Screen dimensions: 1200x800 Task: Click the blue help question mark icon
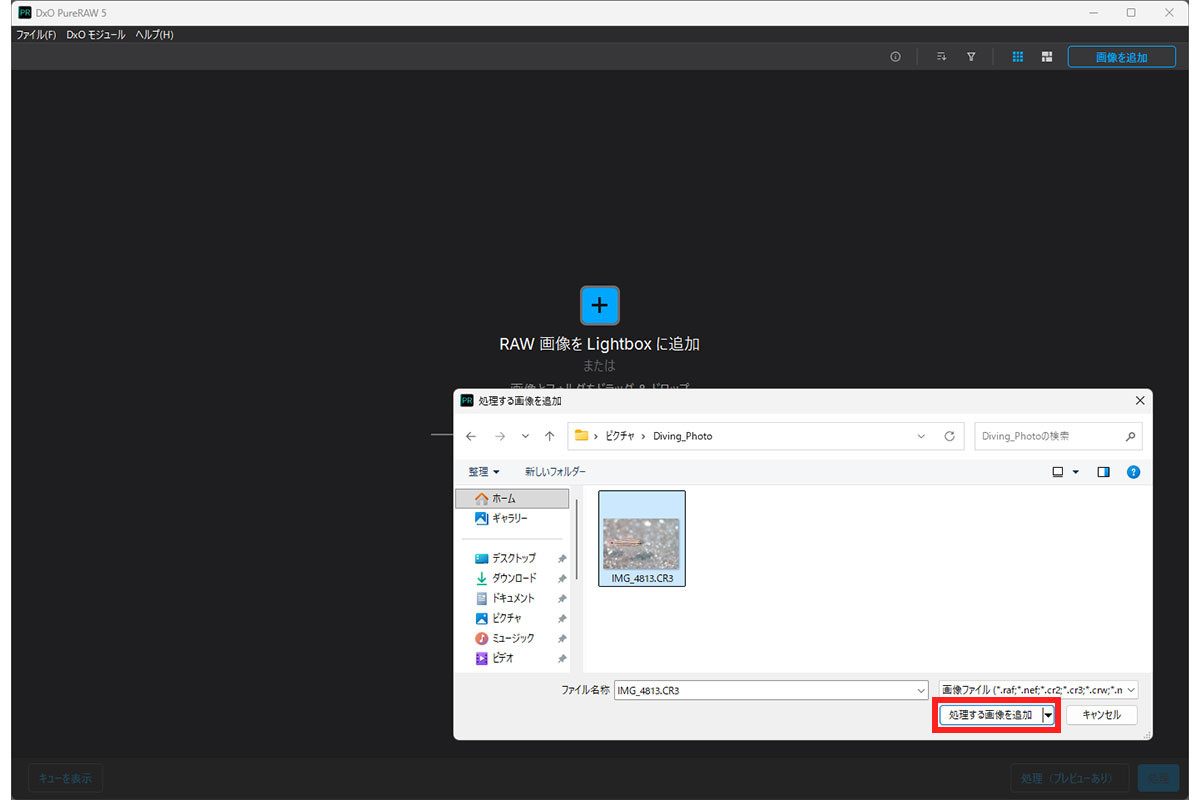[1133, 472]
